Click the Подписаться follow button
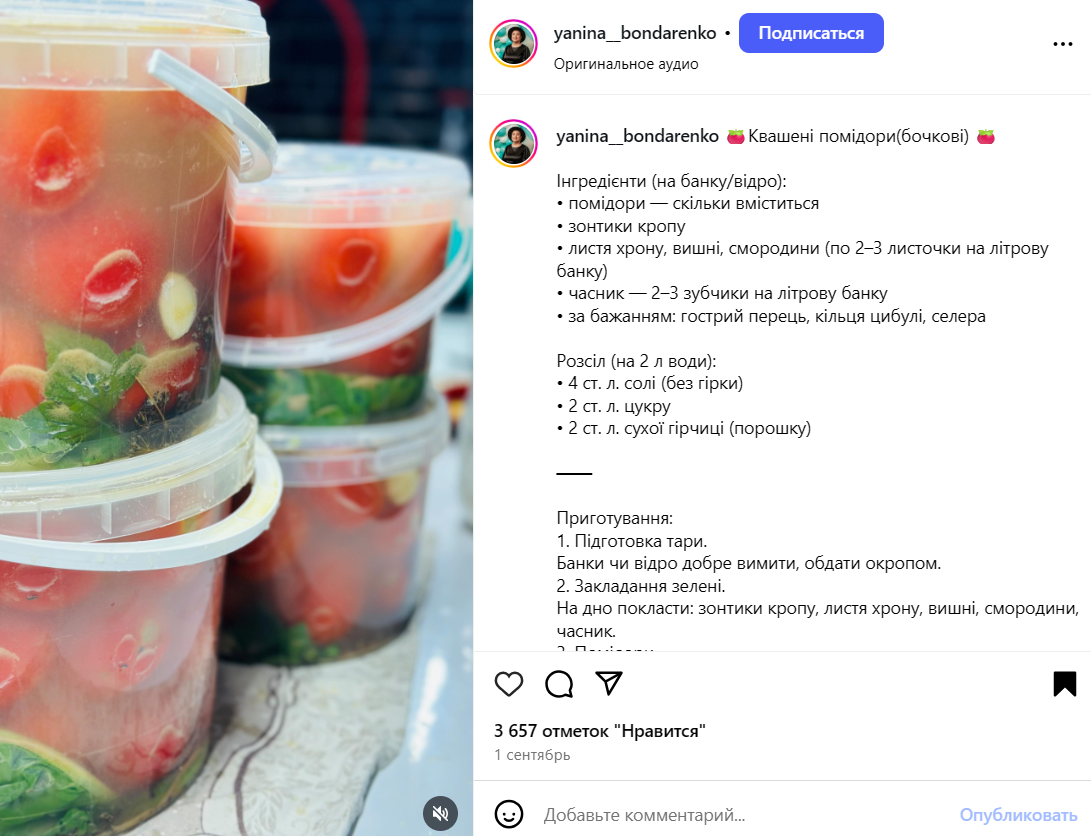The height and width of the screenshot is (836, 1091). (x=811, y=33)
